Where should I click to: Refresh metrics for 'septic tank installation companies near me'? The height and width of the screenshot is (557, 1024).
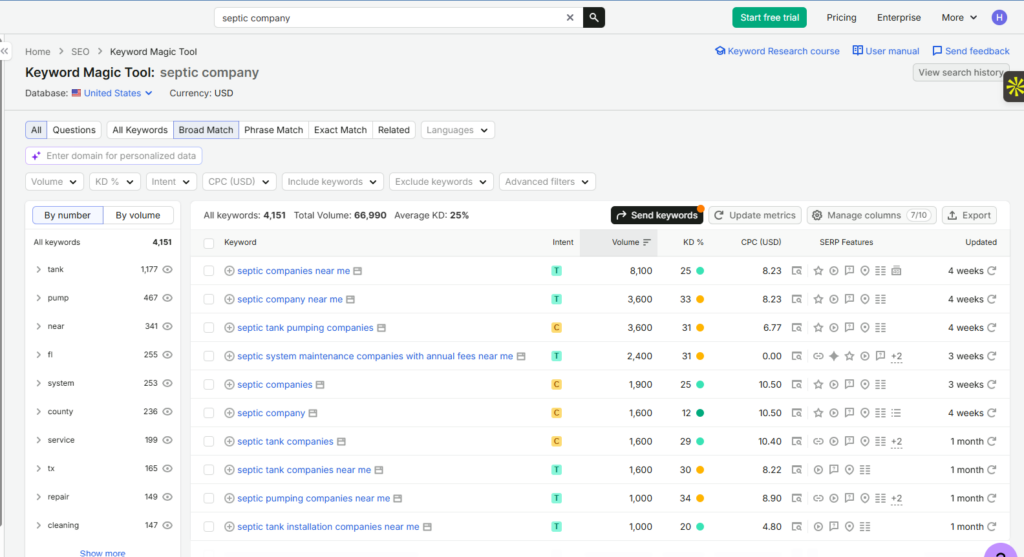992,527
